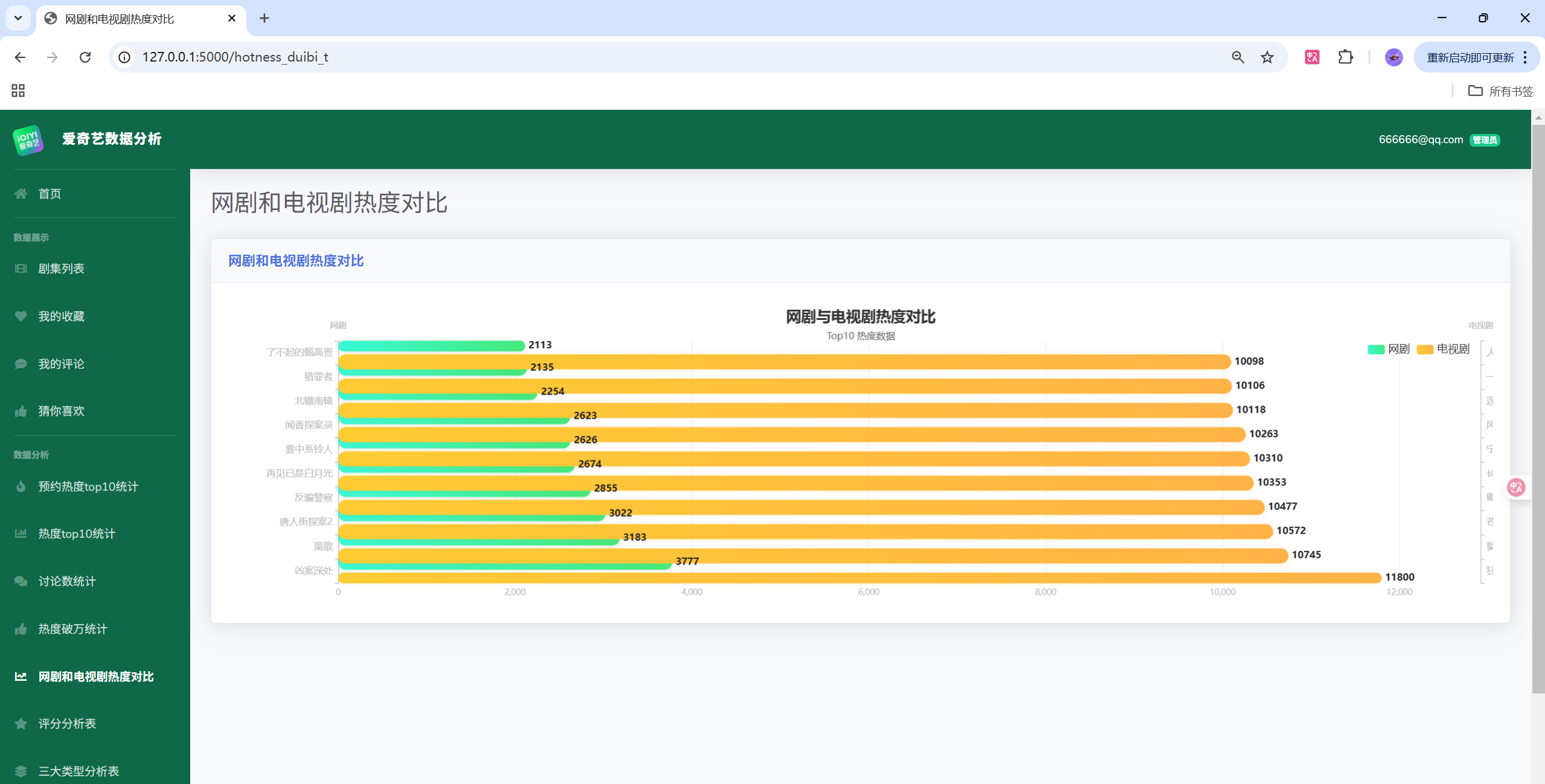This screenshot has width=1545, height=784.
Task: Click the translate icon in browser toolbar
Action: tap(1312, 57)
